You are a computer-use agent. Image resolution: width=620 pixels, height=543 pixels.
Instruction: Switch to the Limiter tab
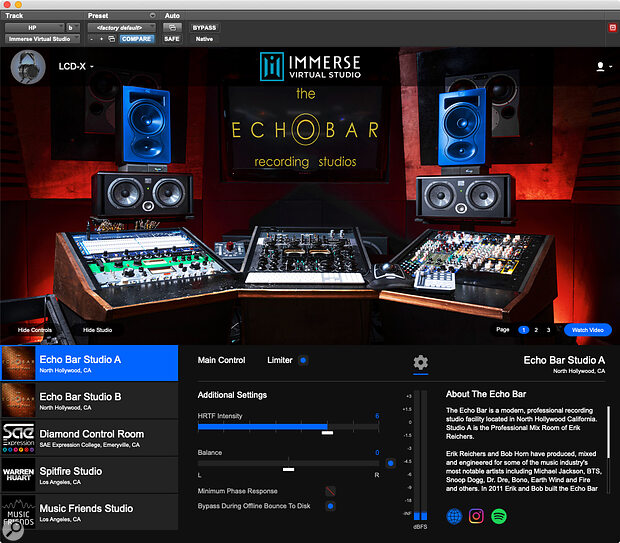(280, 360)
